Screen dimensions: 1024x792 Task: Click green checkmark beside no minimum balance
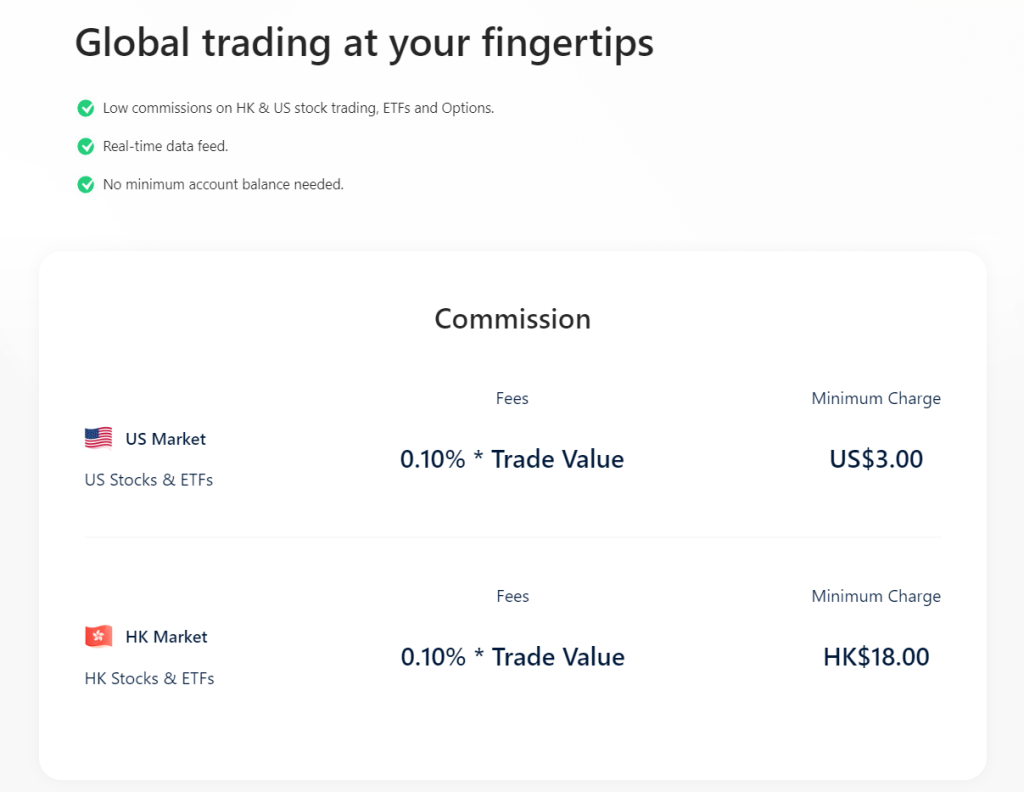(86, 184)
